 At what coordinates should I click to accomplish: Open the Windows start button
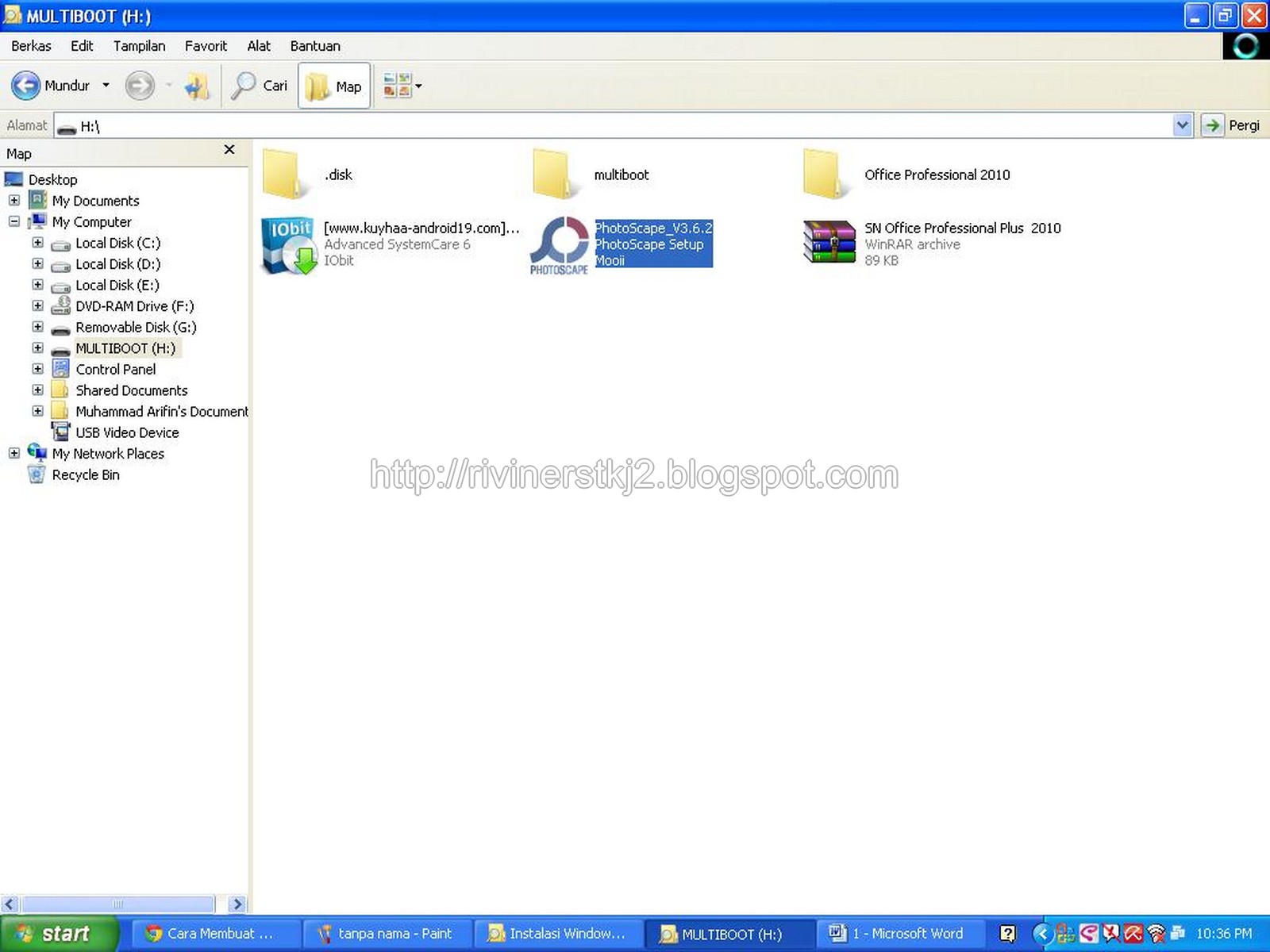[60, 934]
